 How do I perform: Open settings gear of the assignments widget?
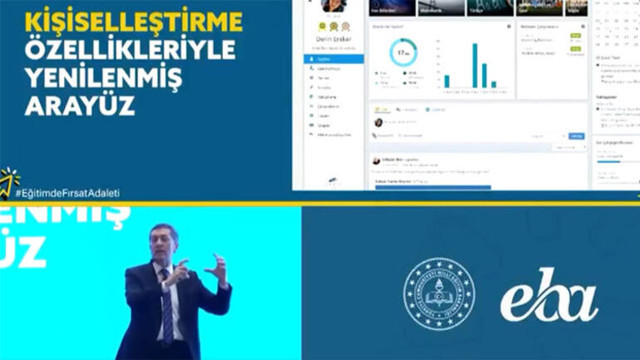coord(583,27)
